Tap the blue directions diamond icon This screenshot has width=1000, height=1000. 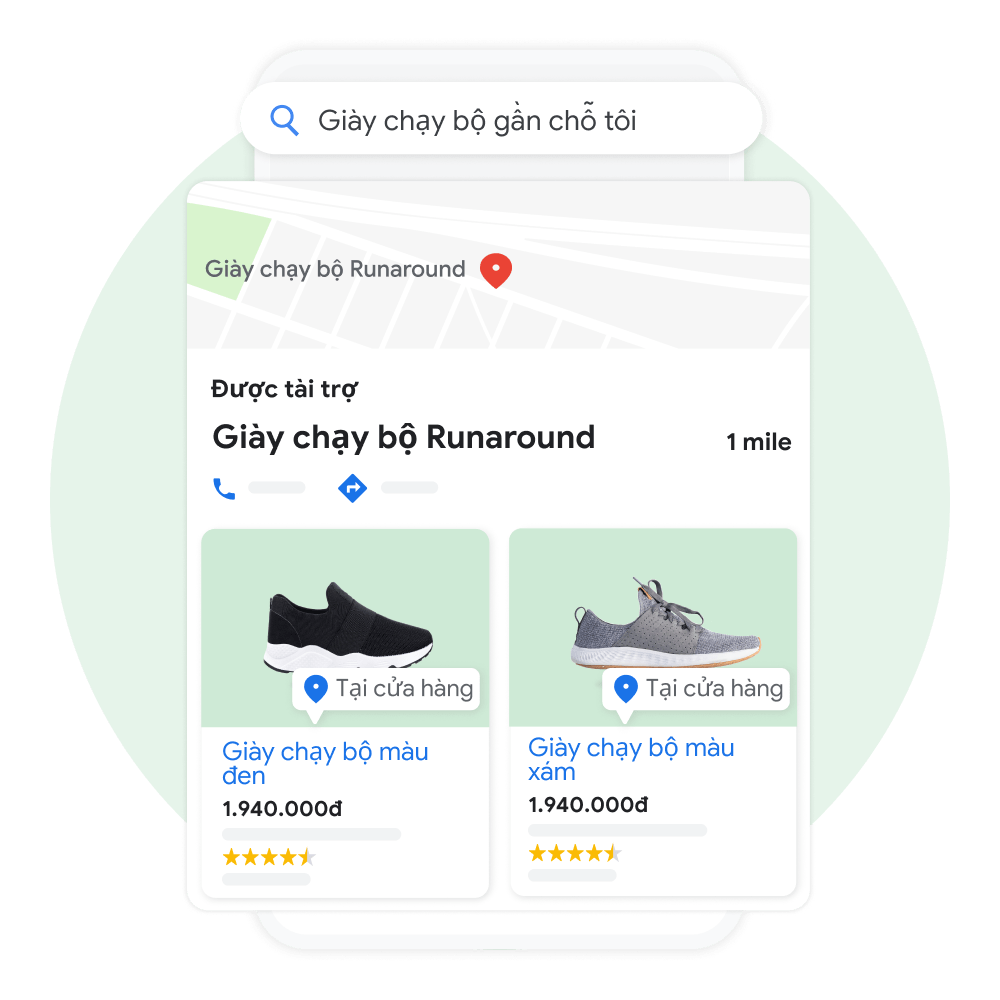(352, 489)
